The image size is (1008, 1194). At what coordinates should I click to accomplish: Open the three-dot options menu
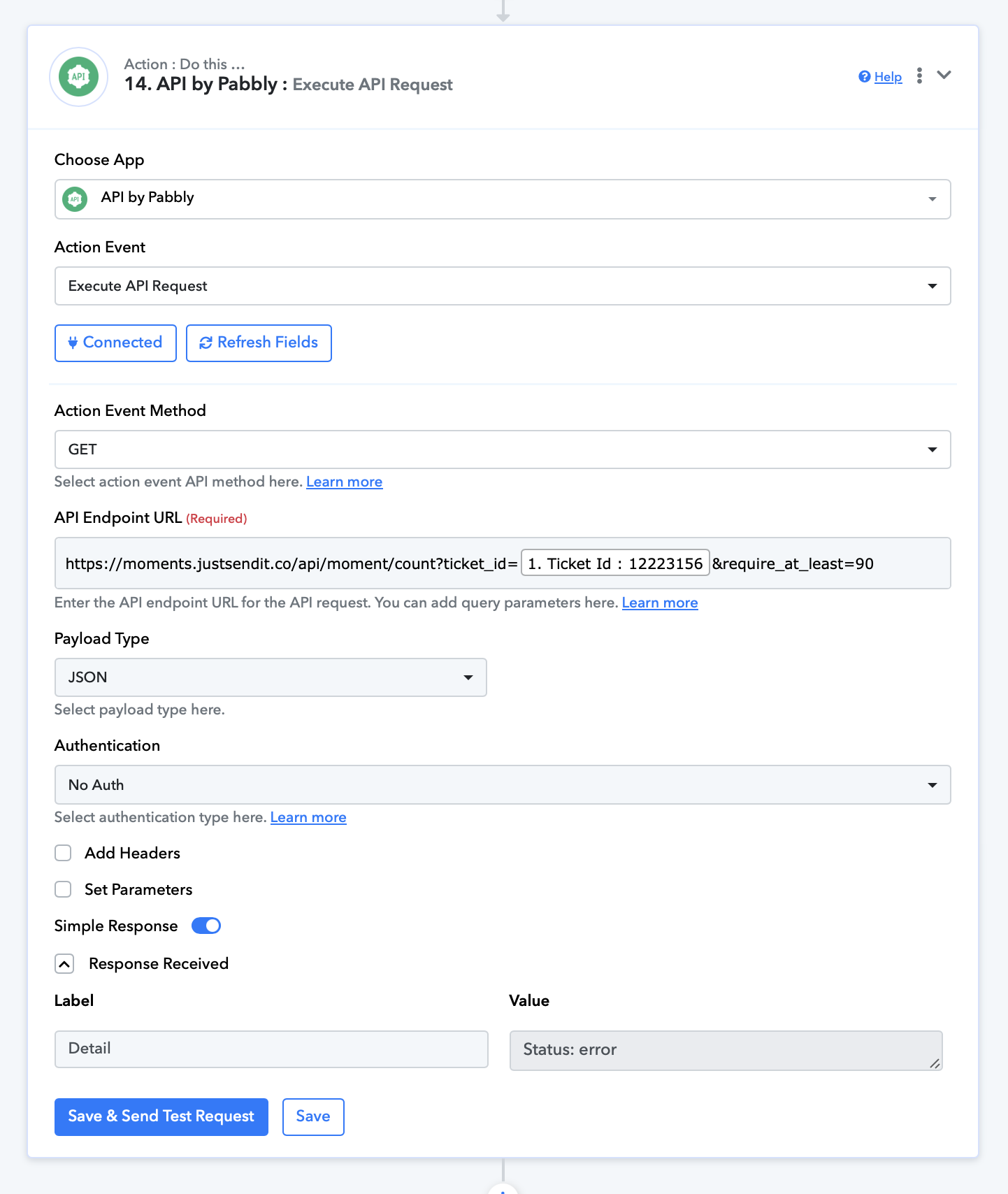coord(919,75)
